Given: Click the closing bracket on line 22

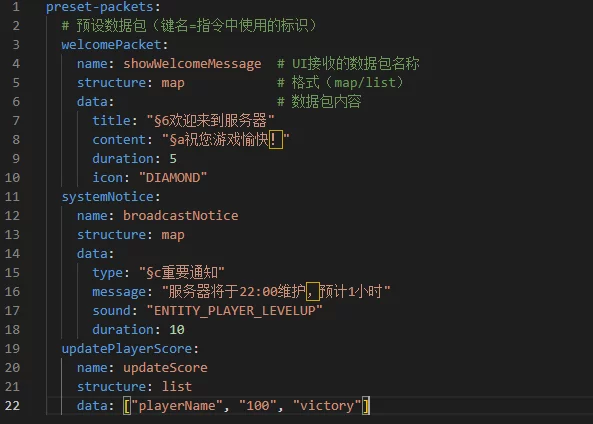Looking at the screenshot, I should [x=366, y=406].
